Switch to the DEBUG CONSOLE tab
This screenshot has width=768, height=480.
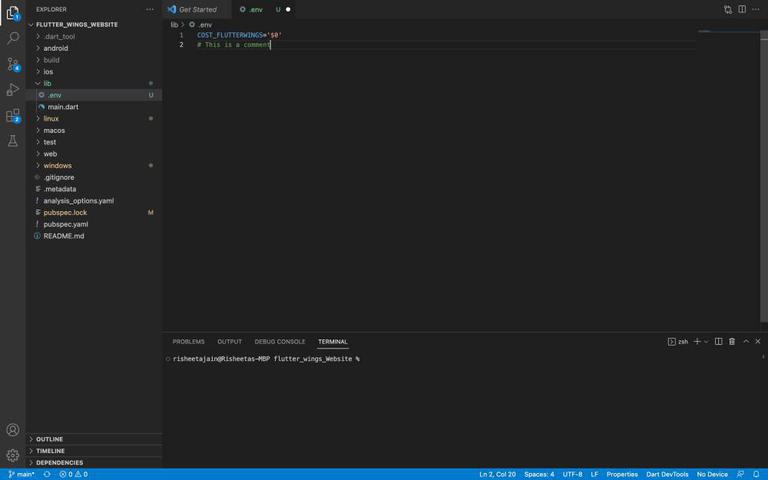coord(280,341)
